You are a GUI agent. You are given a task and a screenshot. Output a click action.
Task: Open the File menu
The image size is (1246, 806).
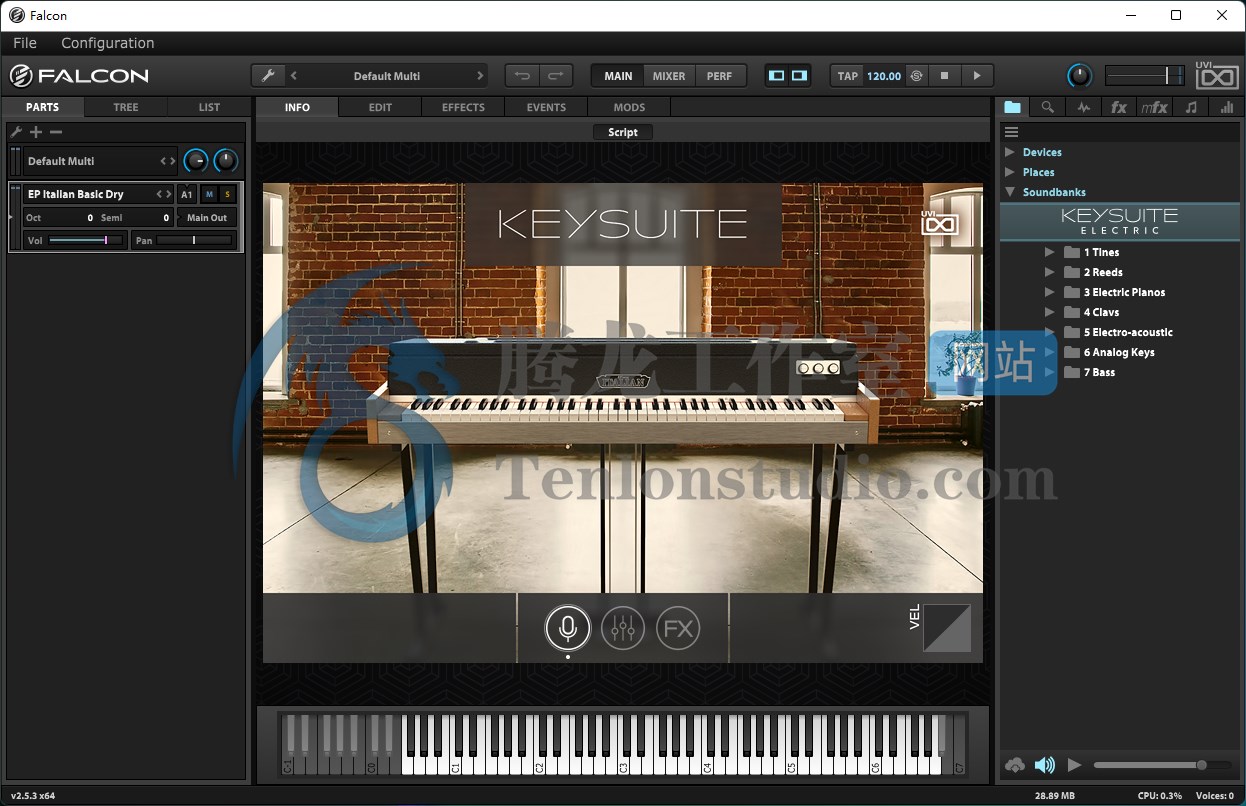(x=25, y=43)
